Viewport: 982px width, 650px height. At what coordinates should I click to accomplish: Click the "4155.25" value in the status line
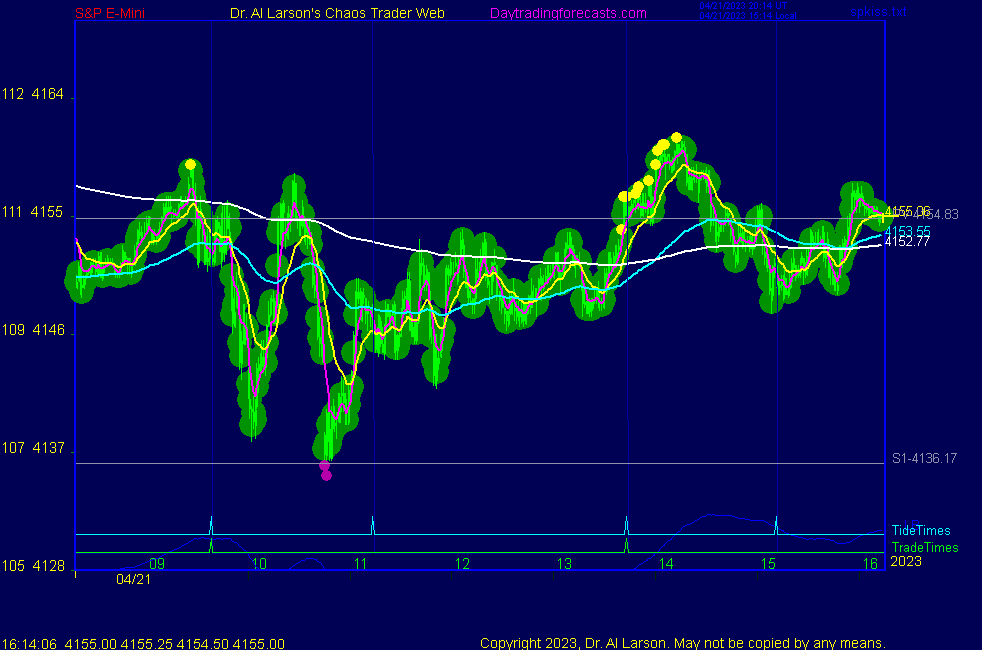pos(147,644)
